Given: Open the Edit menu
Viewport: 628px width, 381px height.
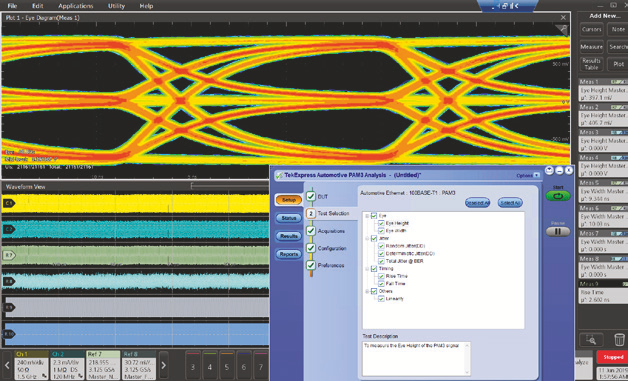Looking at the screenshot, I should (x=38, y=6).
